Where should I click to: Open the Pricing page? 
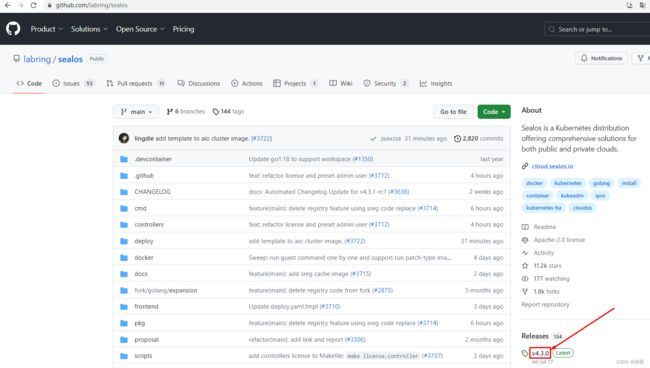point(183,29)
